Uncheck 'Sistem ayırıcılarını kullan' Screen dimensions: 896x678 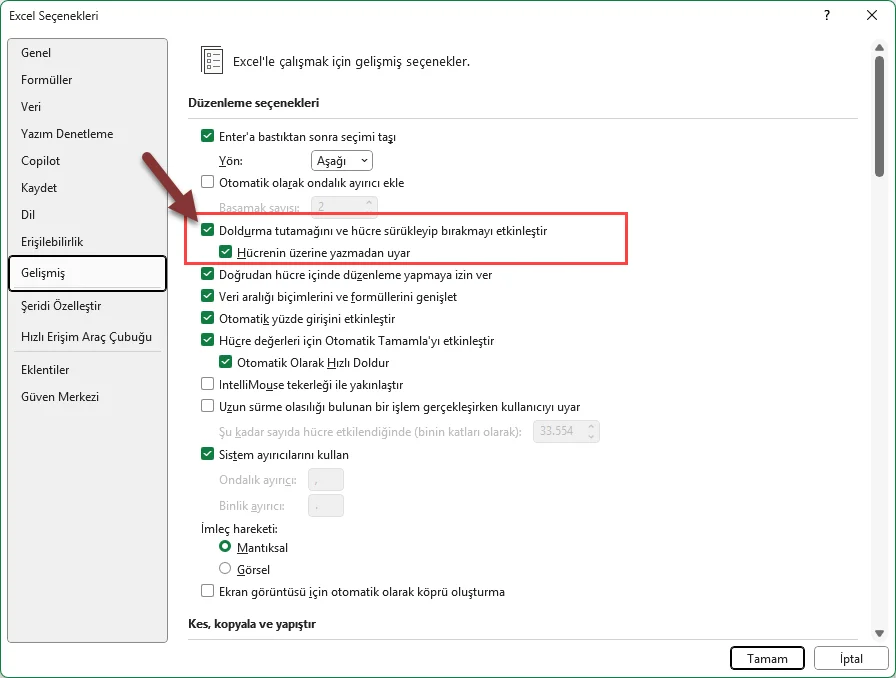coord(207,454)
